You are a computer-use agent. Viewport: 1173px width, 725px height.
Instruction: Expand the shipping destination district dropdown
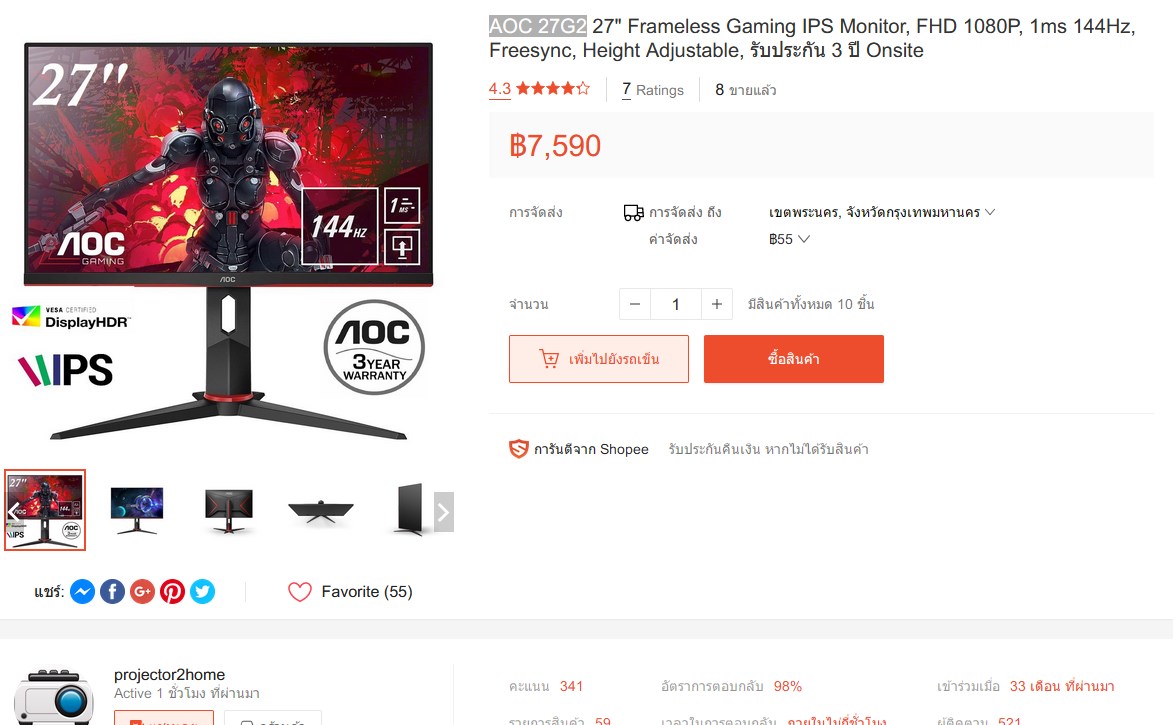[x=882, y=212]
